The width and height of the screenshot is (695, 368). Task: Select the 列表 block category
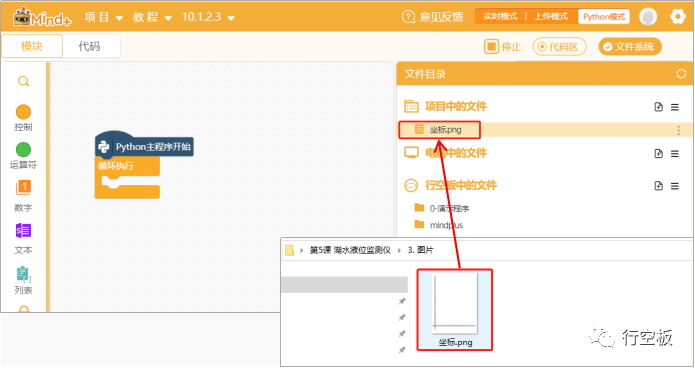pos(23,280)
